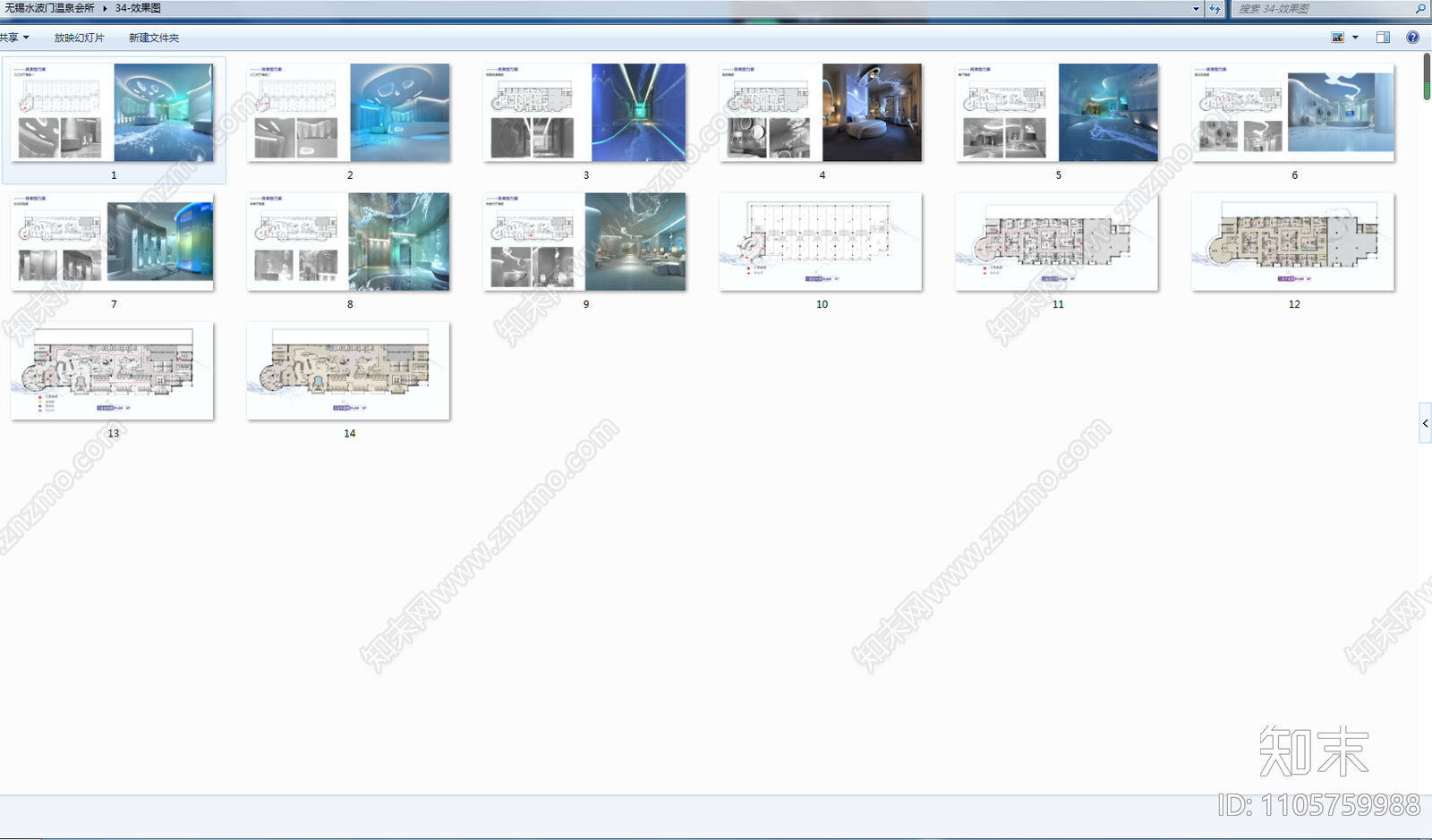Click the 34-效果图 breadcrumb segment
The image size is (1432, 840).
pos(138,8)
